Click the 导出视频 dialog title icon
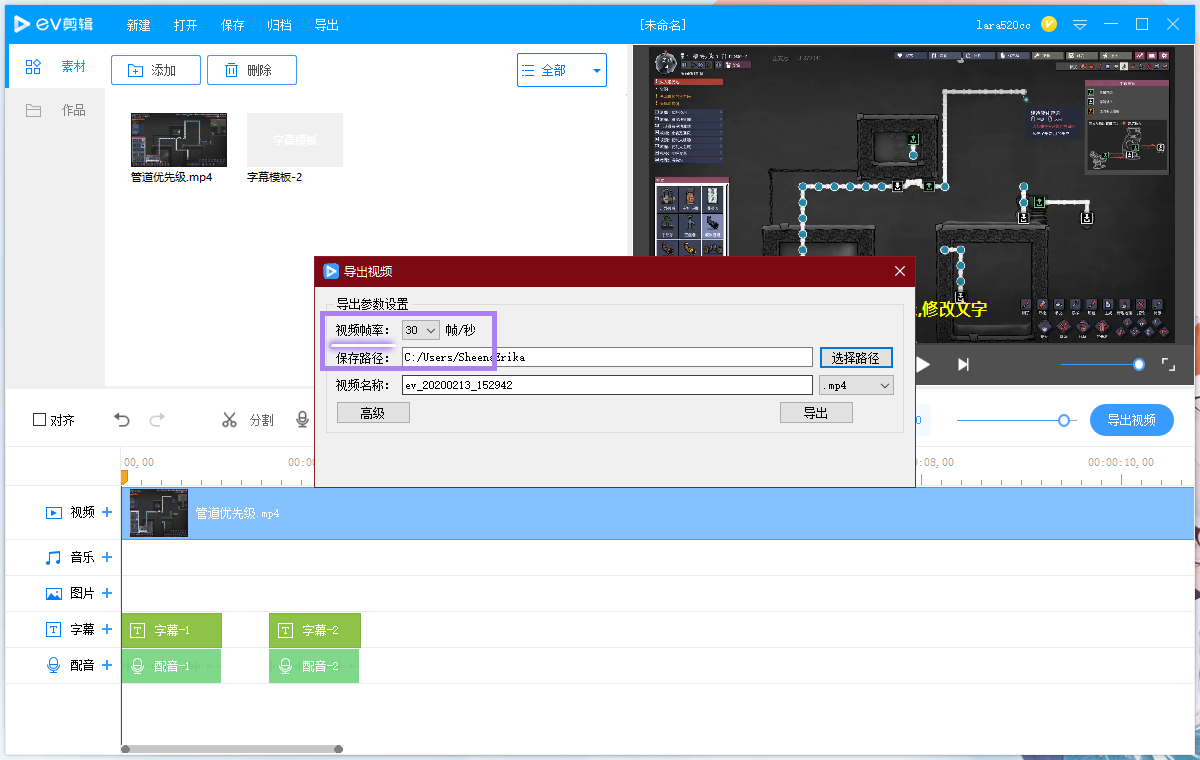Image resolution: width=1200 pixels, height=760 pixels. 332,271
